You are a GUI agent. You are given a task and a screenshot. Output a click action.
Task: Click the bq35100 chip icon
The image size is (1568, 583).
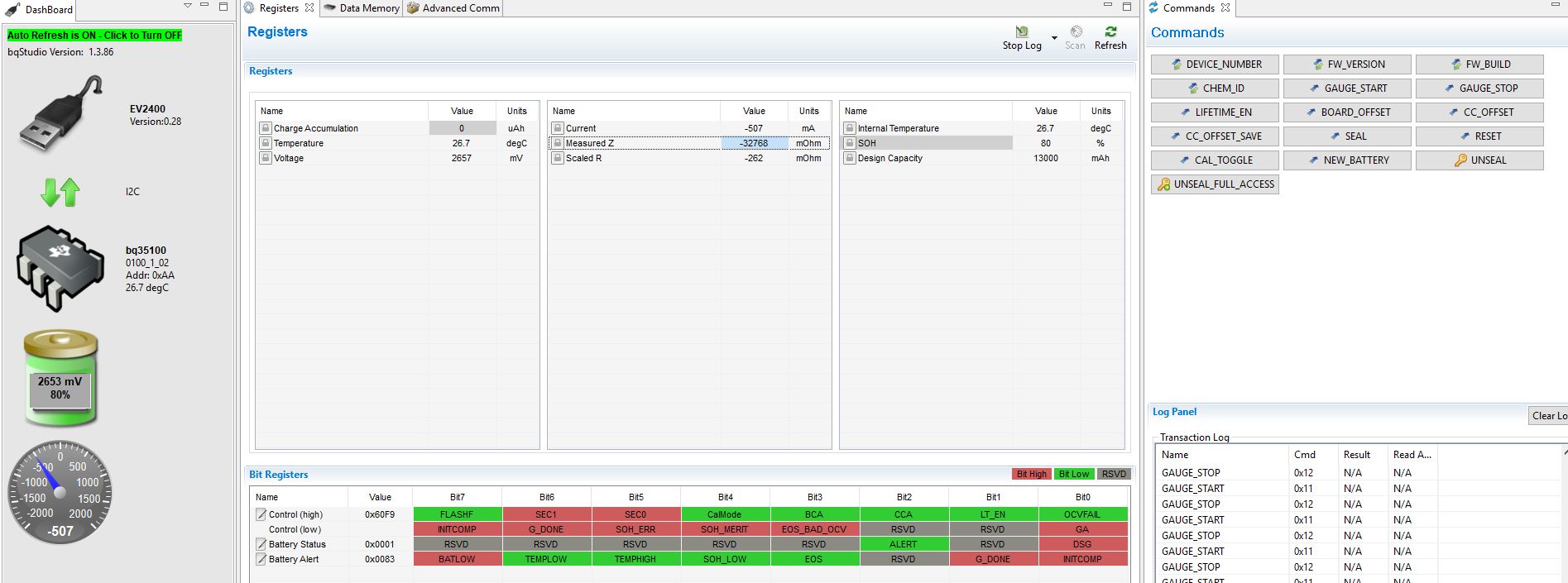pos(60,268)
